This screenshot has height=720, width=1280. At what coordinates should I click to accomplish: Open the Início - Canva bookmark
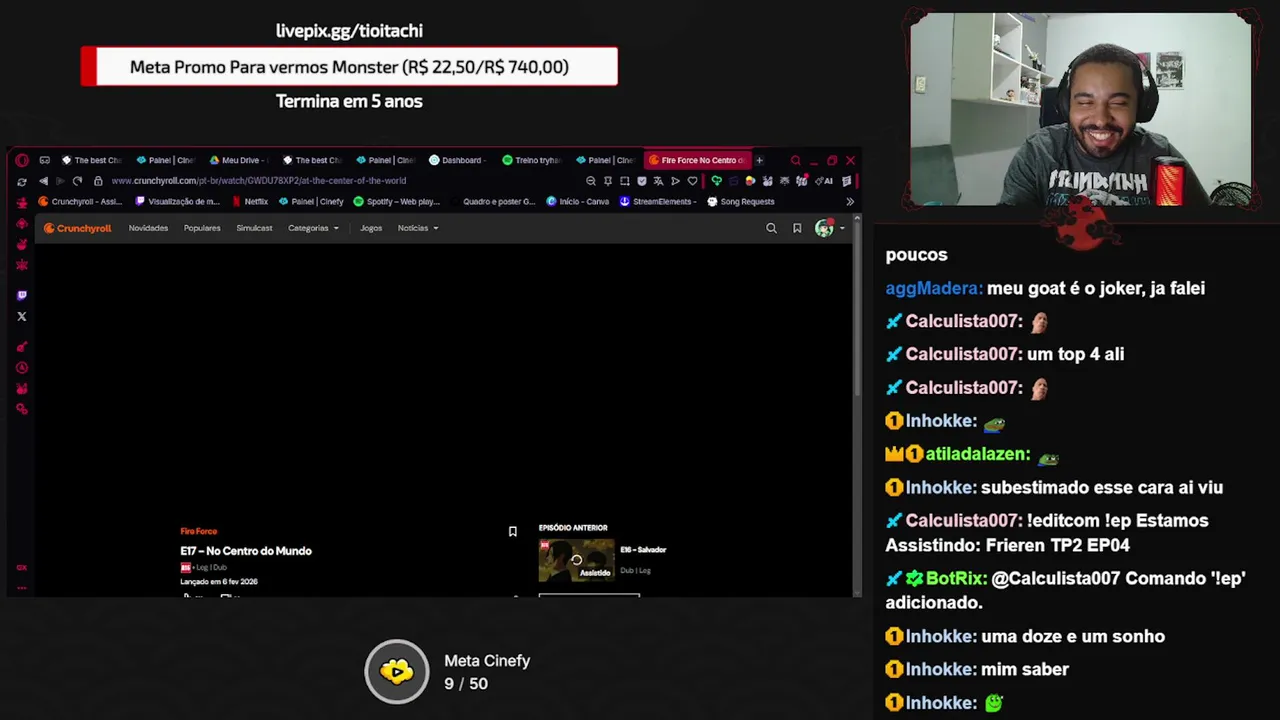578,201
